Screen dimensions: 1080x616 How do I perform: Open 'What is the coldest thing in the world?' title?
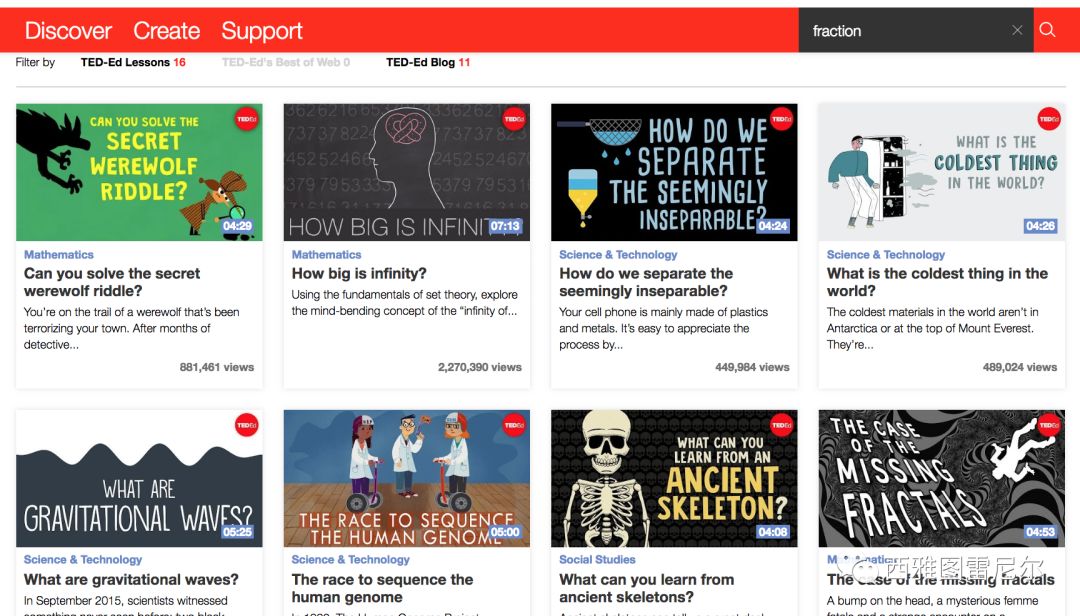(937, 283)
